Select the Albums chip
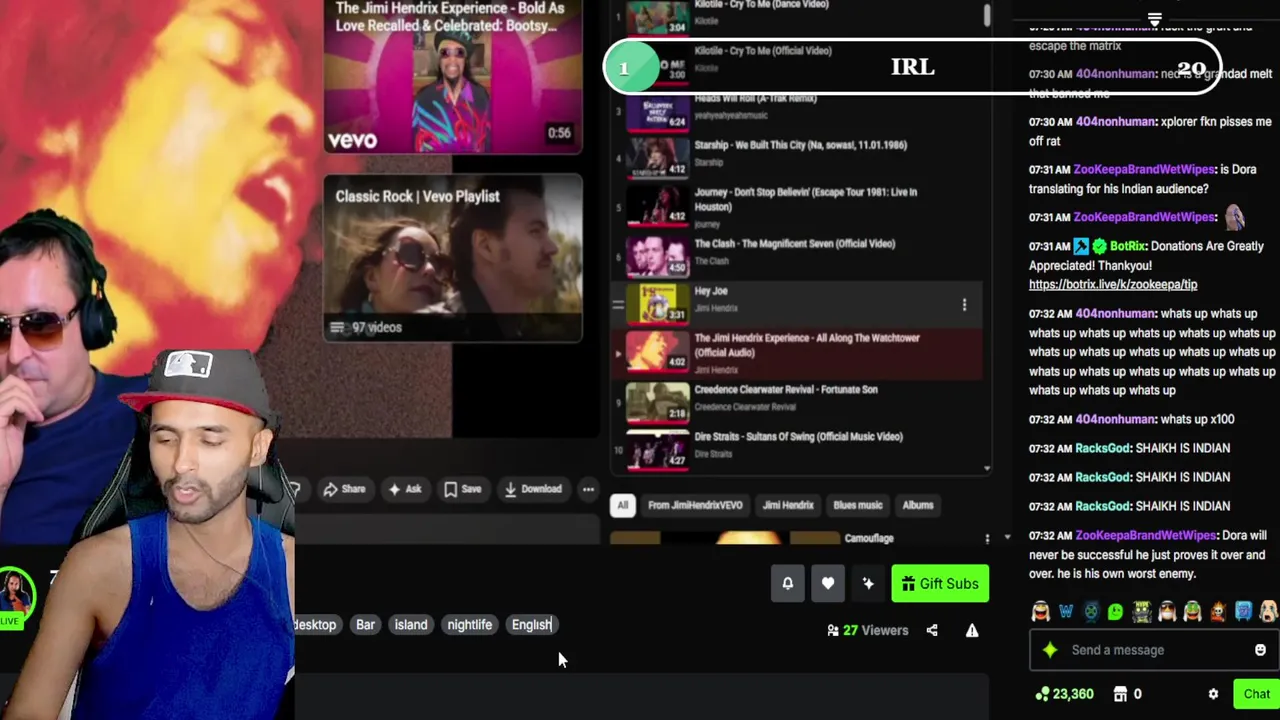 [x=918, y=505]
